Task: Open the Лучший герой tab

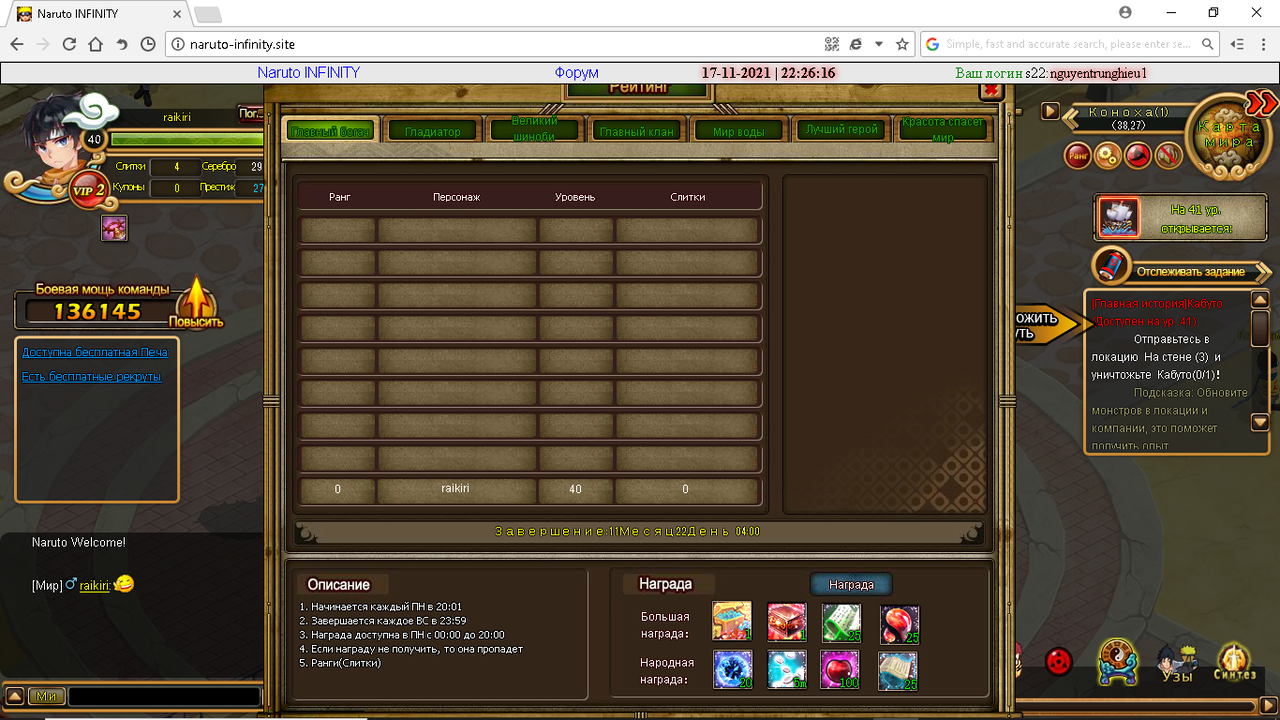Action: point(841,130)
